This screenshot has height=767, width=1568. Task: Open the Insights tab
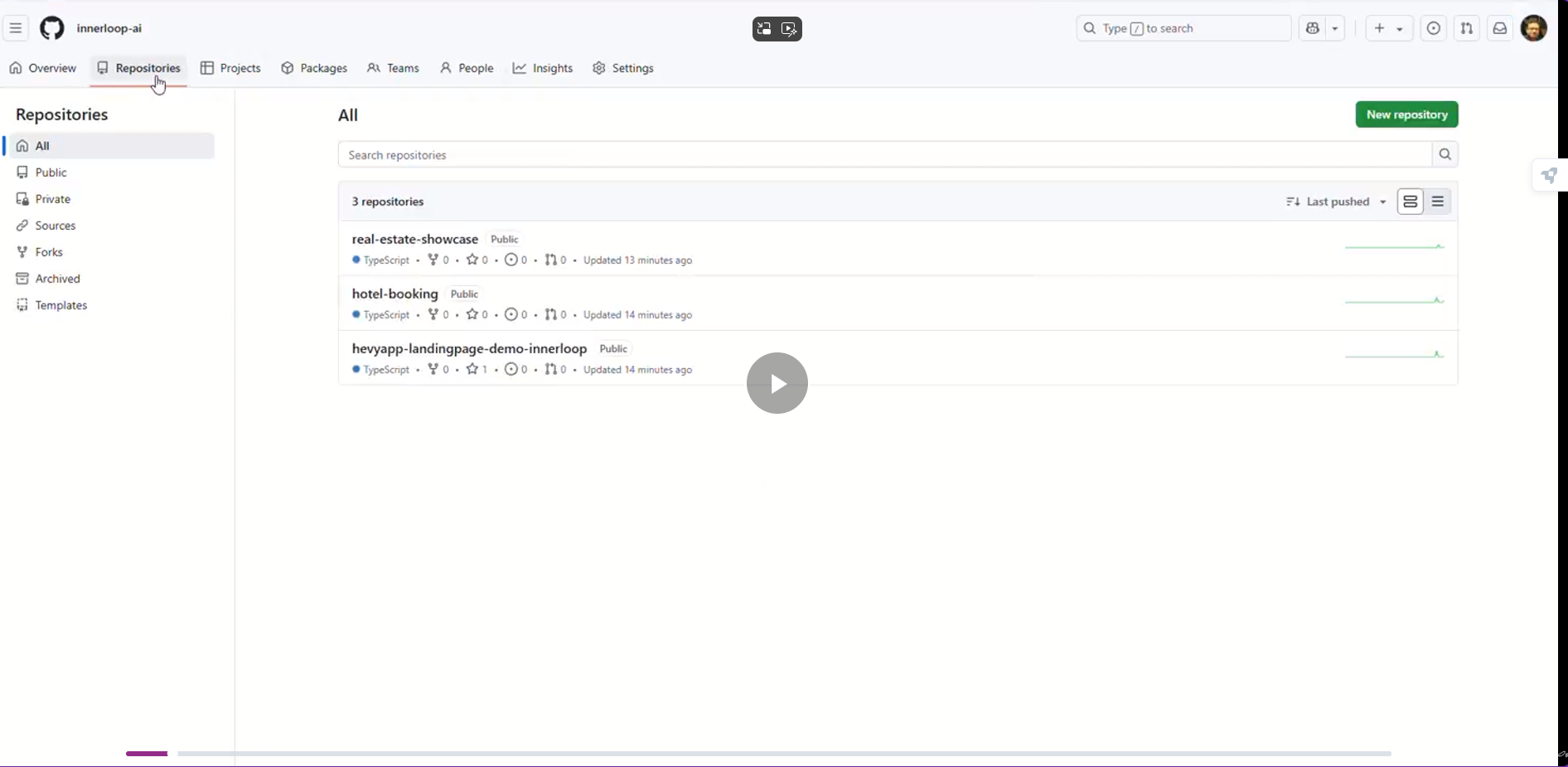(x=543, y=68)
